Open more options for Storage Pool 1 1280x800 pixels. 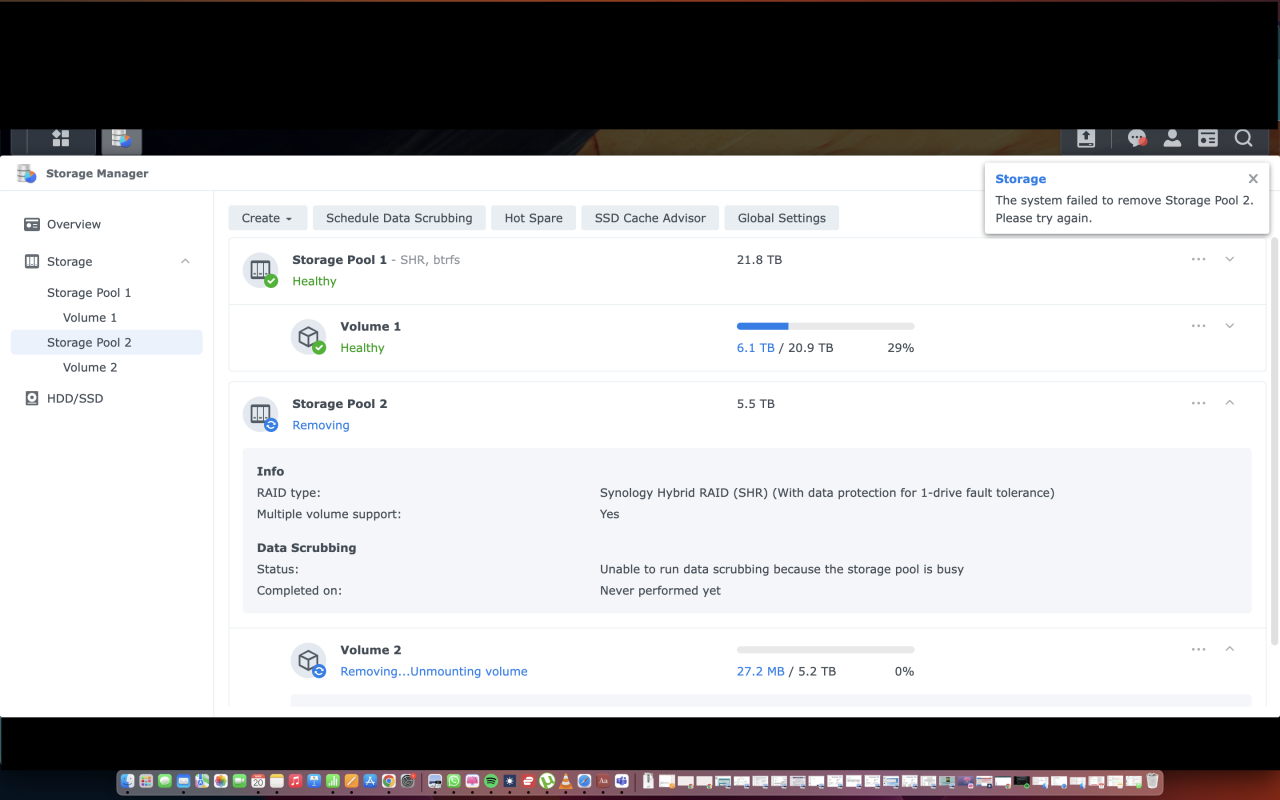(x=1198, y=259)
